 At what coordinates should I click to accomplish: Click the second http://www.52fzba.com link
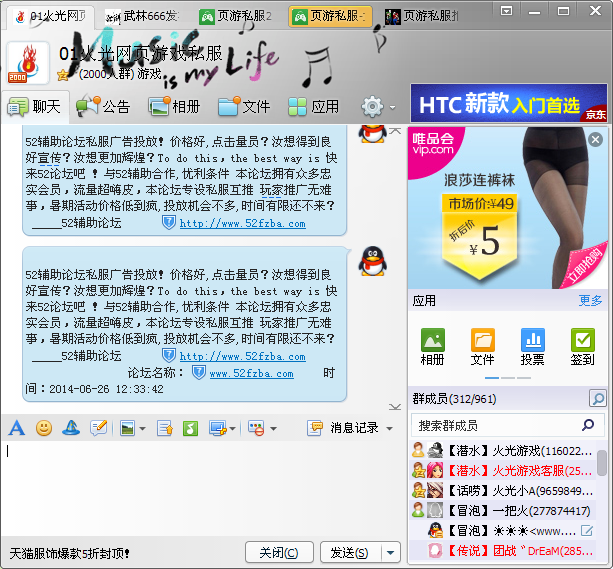click(242, 357)
